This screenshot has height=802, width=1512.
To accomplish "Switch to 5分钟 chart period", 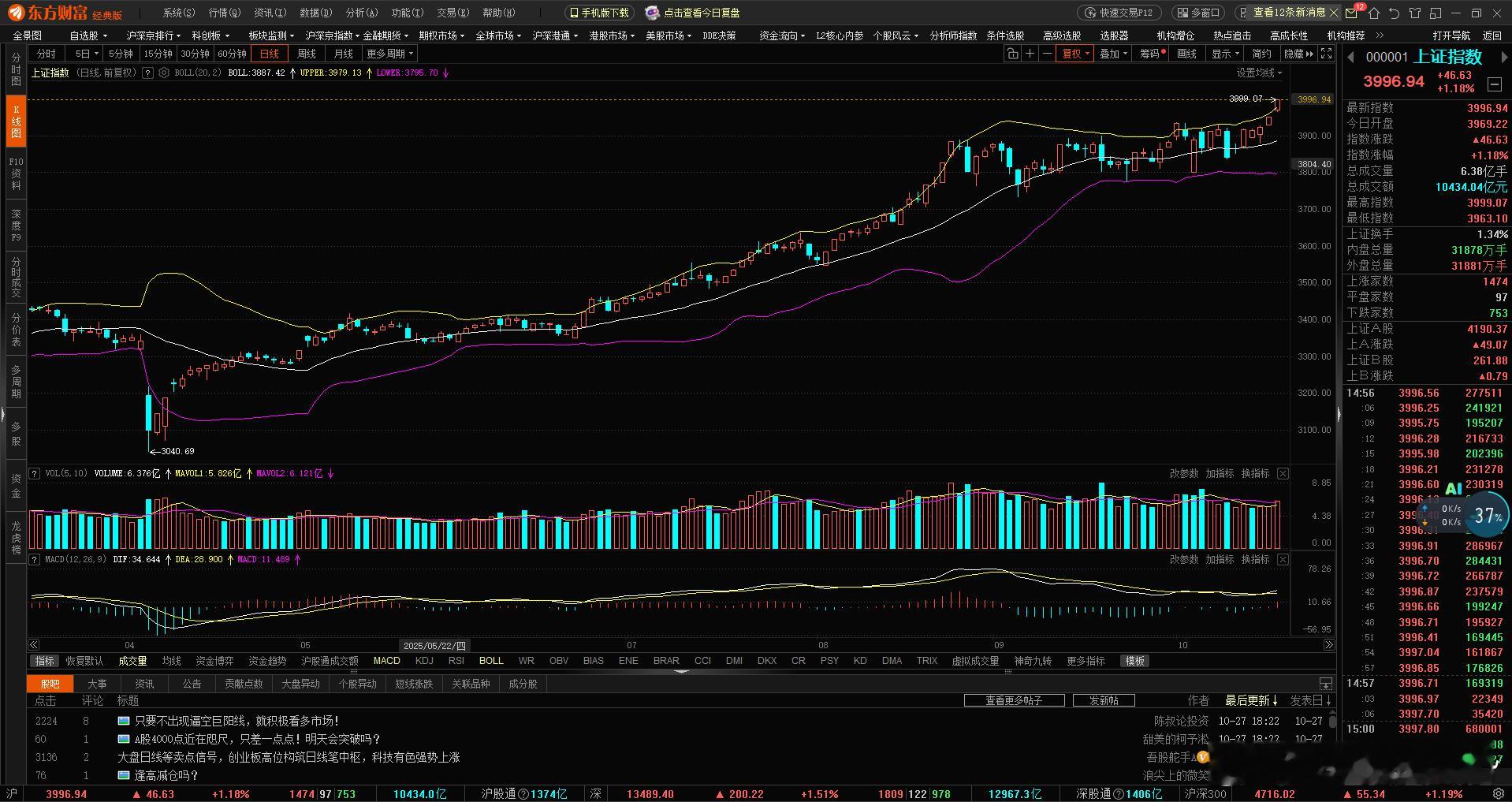I will 121,54.
